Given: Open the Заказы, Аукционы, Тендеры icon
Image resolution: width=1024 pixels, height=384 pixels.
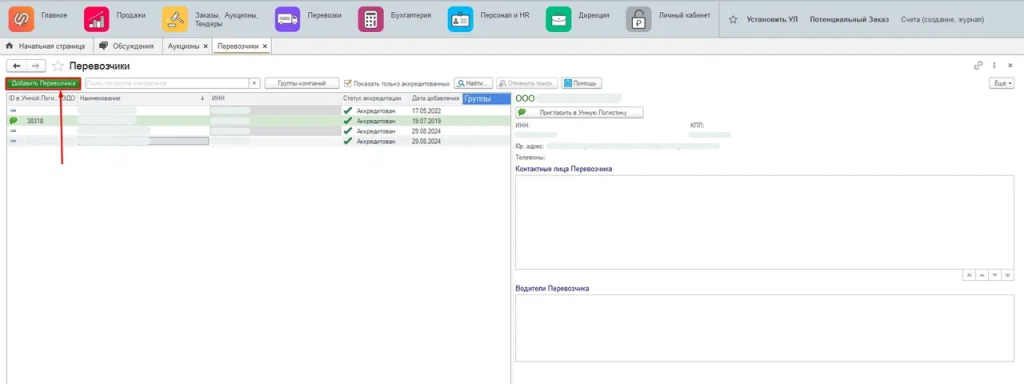Looking at the screenshot, I should (174, 19).
